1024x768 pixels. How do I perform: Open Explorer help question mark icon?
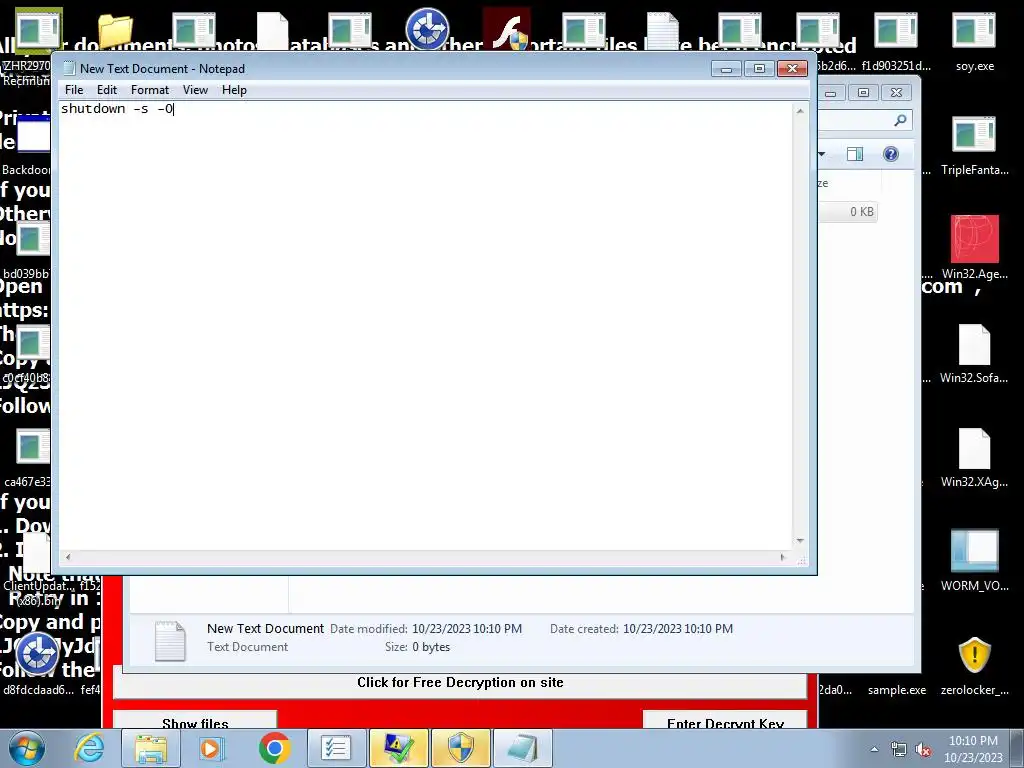click(x=891, y=154)
